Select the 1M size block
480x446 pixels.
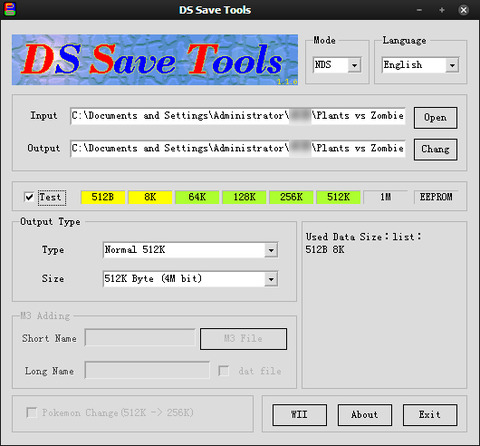click(x=385, y=197)
